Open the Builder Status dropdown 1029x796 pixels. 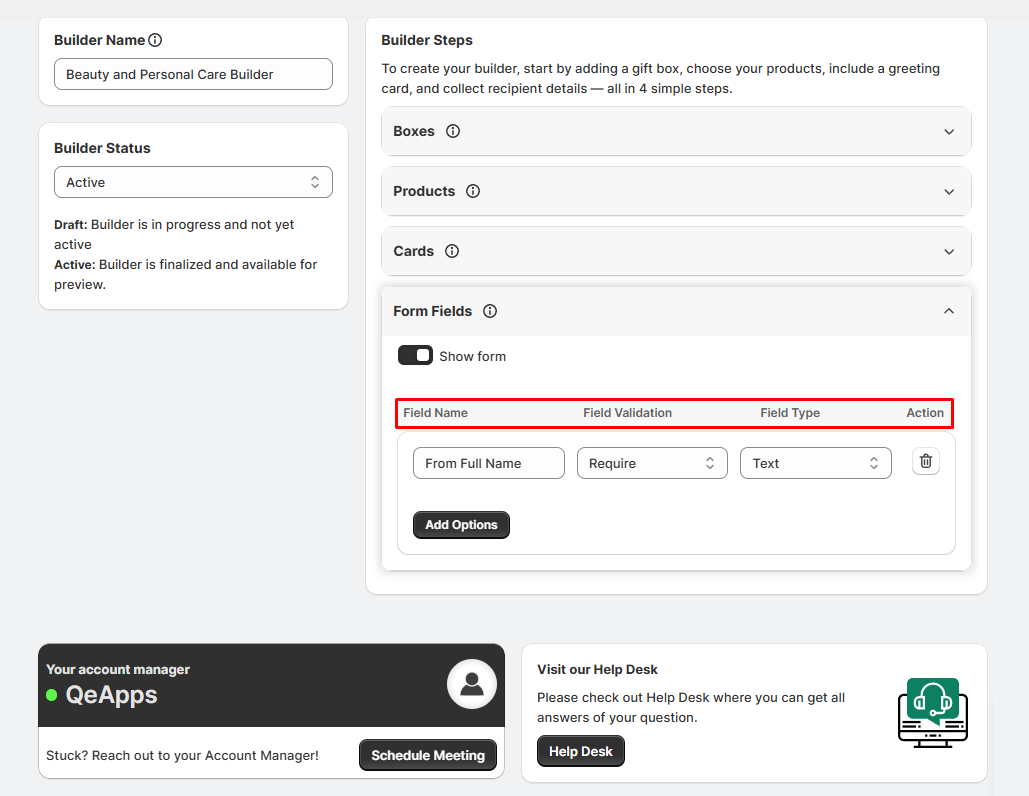coord(193,182)
